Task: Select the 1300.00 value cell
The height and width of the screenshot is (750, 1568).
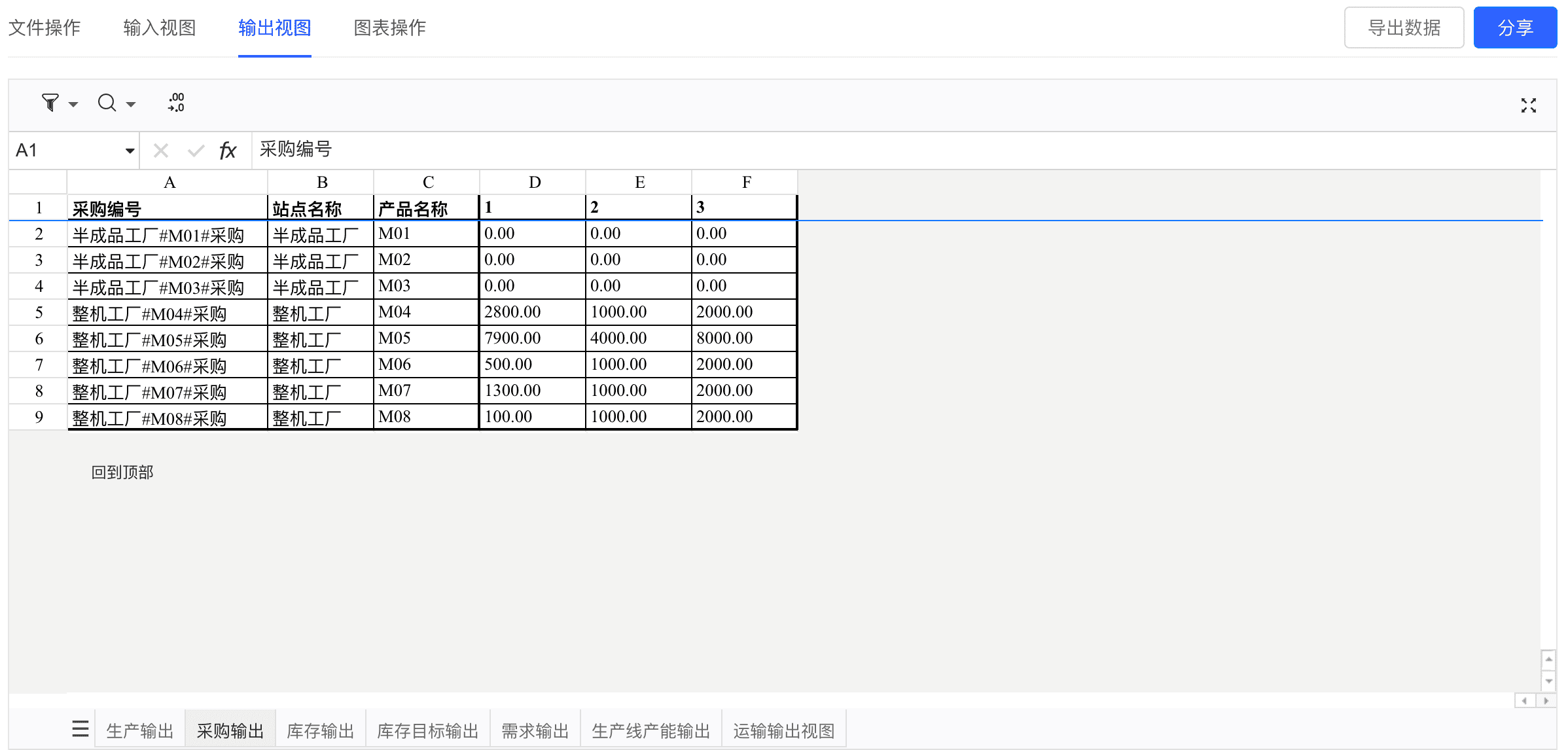Action: 533,391
